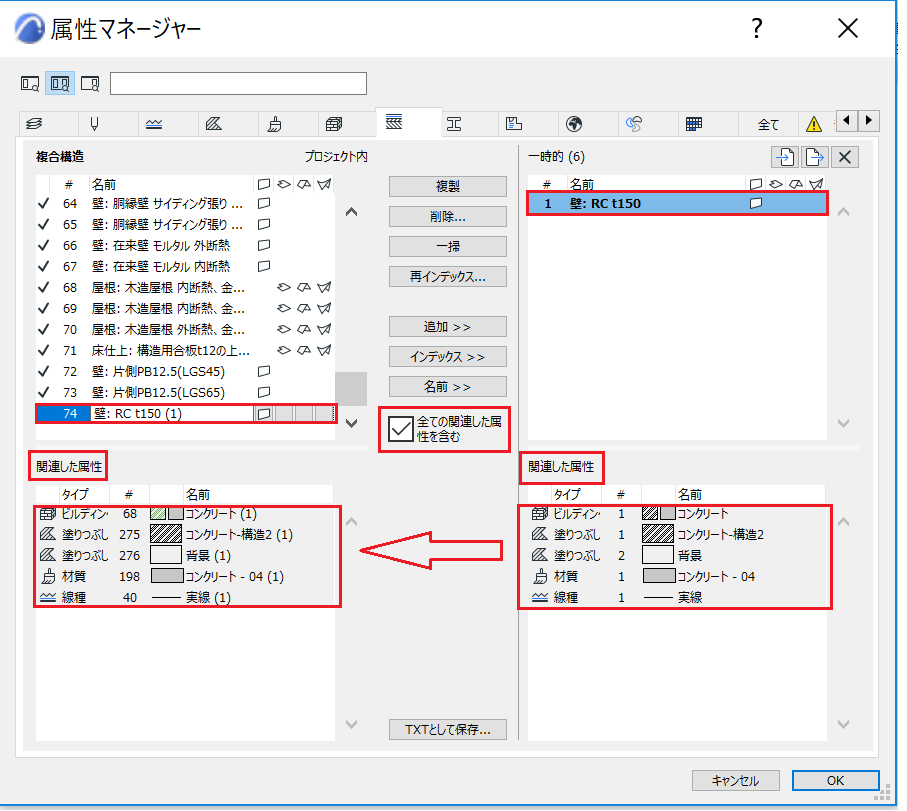The height and width of the screenshot is (811, 907).
Task: Click the 削除... button
Action: coord(448,216)
